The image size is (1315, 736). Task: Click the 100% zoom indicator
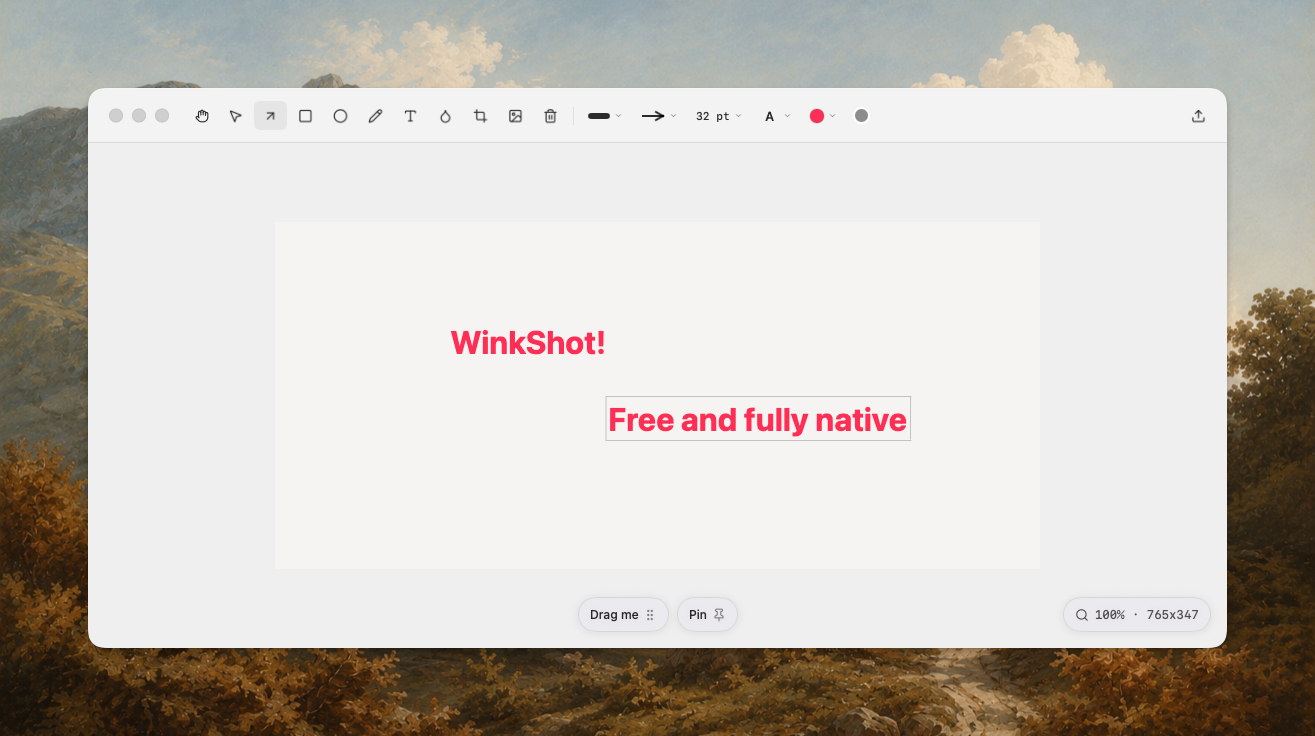coord(1137,615)
